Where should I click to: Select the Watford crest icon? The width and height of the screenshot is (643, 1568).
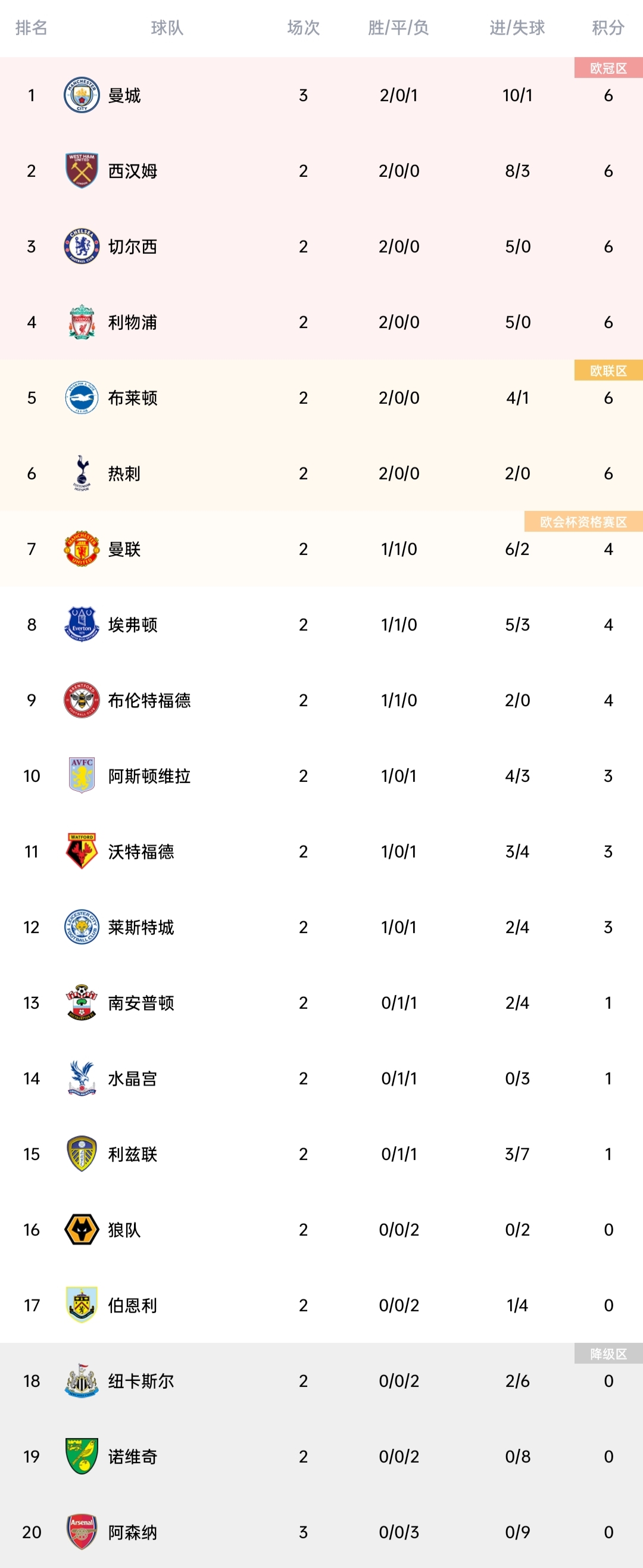pyautogui.click(x=82, y=851)
